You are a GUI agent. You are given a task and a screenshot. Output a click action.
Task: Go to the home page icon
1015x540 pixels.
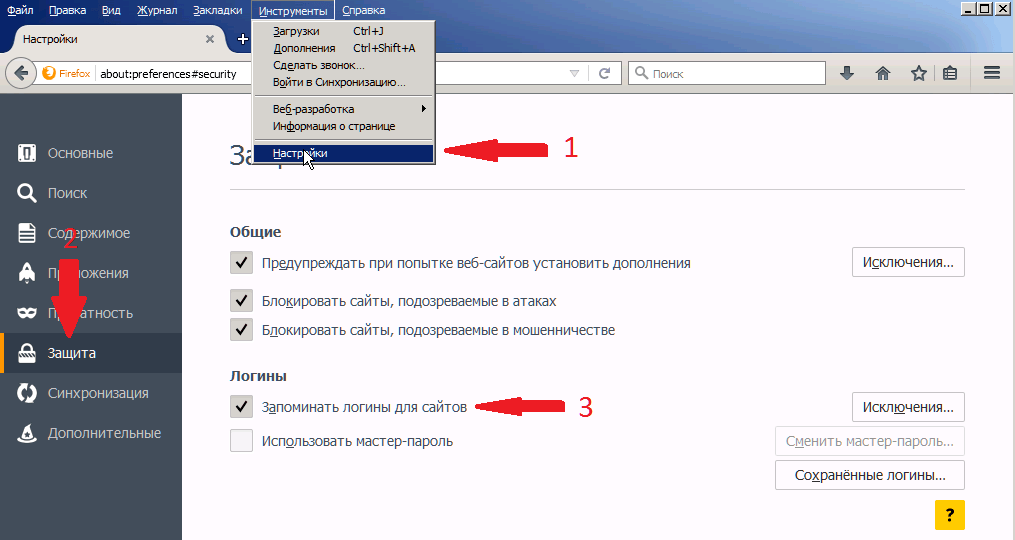click(x=883, y=73)
